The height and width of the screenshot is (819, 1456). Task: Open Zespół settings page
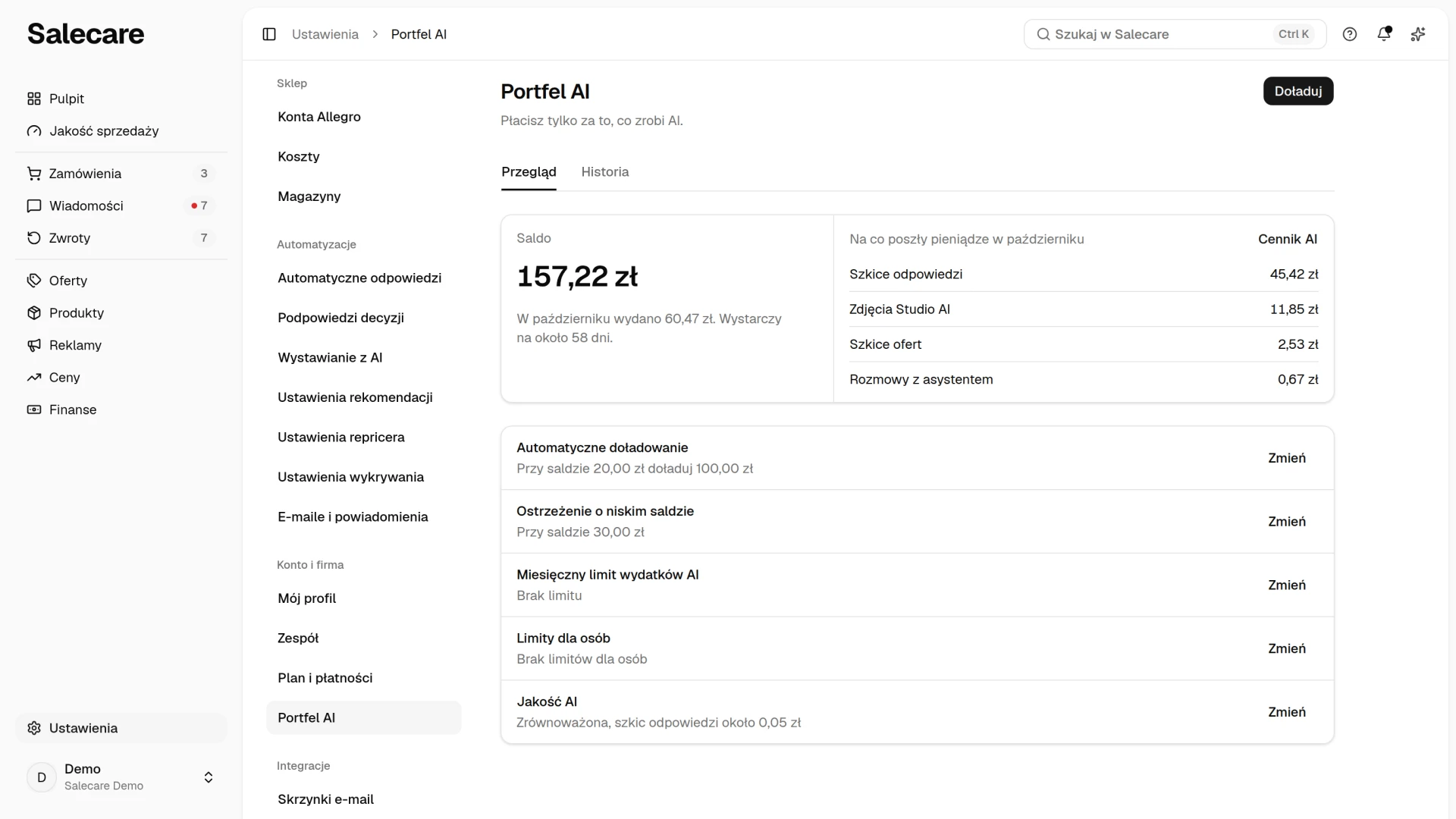tap(363, 638)
